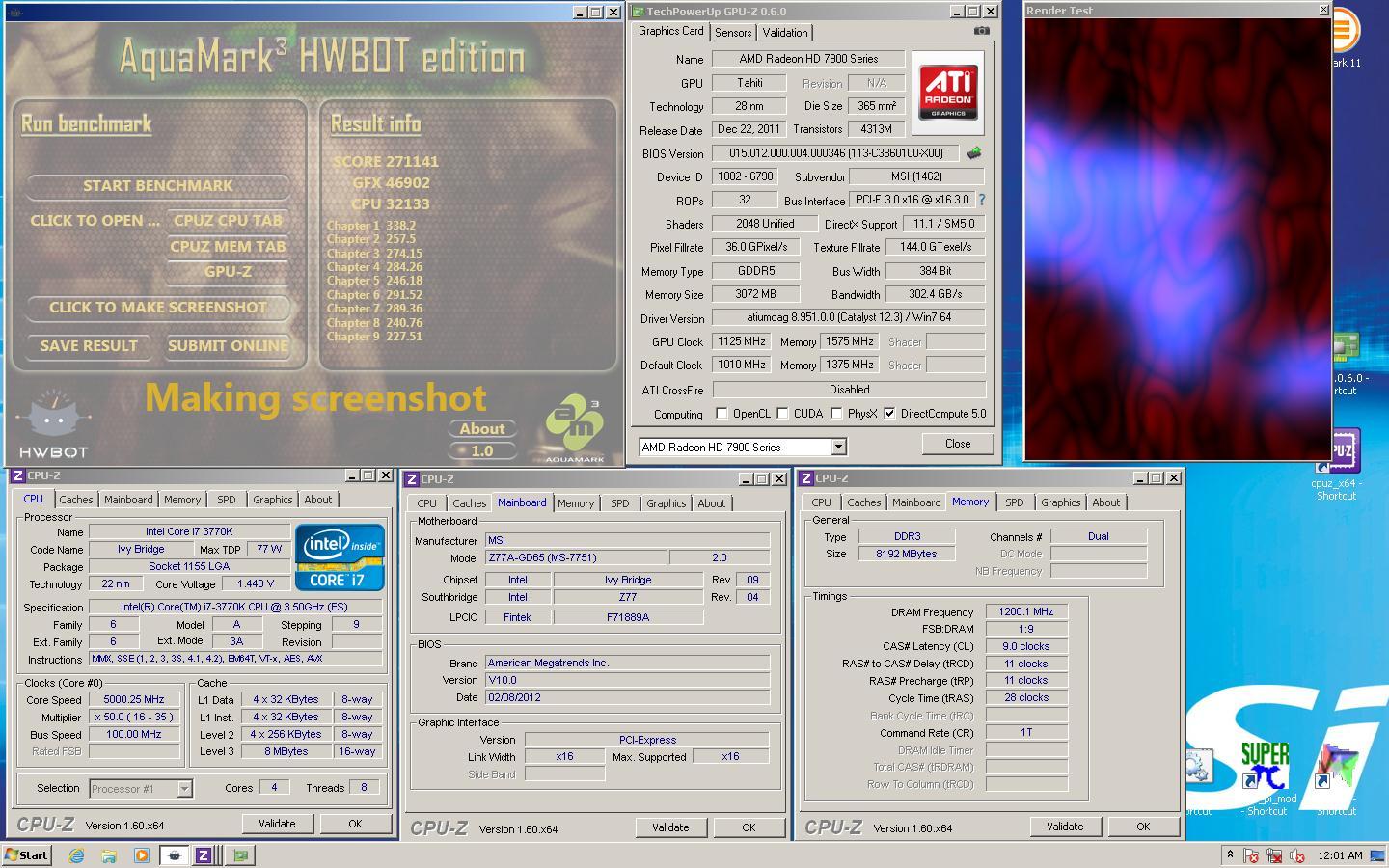Click the system clock 12:01 AM
1389x868 pixels.
coord(1340,855)
